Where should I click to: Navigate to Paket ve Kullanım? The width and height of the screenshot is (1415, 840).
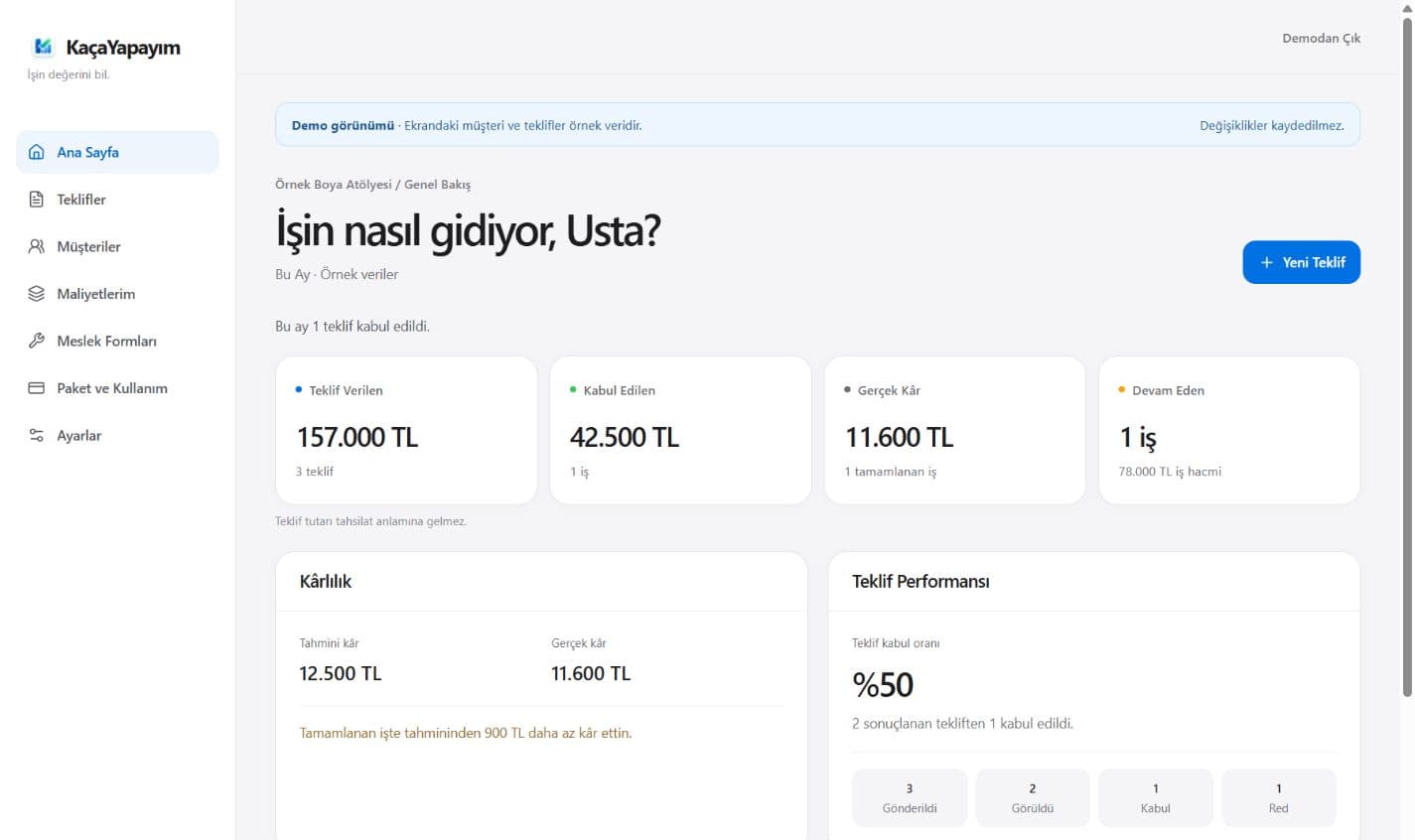(117, 388)
